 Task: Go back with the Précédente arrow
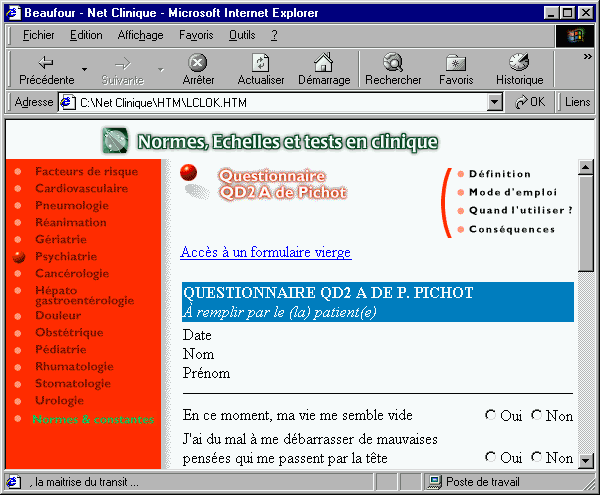[46, 69]
